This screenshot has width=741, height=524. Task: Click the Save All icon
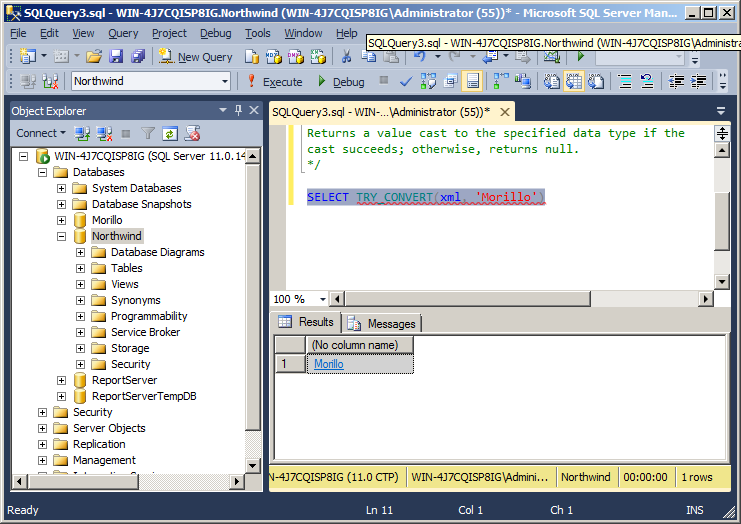tap(138, 57)
